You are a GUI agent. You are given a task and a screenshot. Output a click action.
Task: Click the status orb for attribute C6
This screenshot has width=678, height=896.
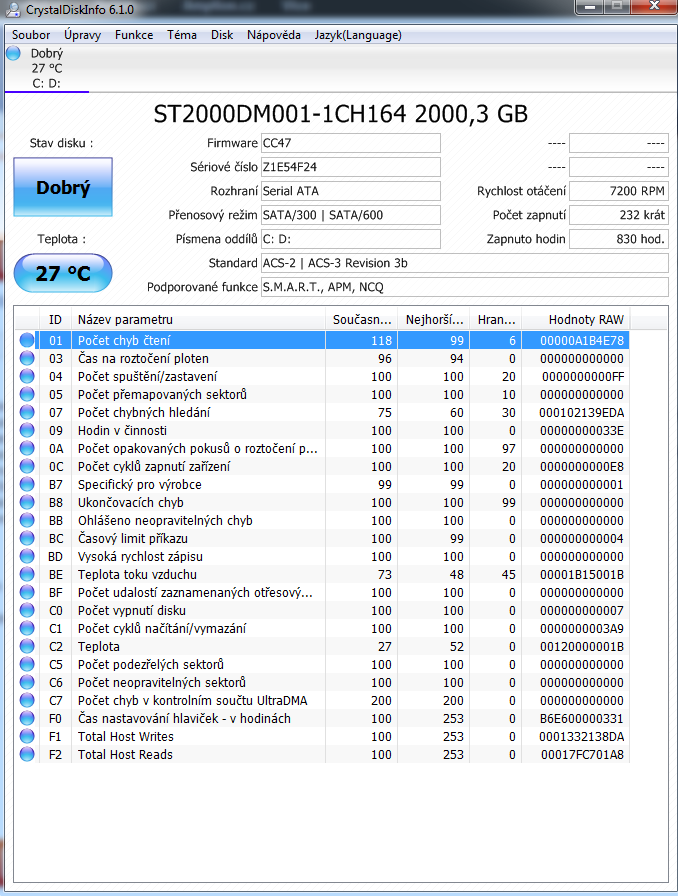pos(27,682)
